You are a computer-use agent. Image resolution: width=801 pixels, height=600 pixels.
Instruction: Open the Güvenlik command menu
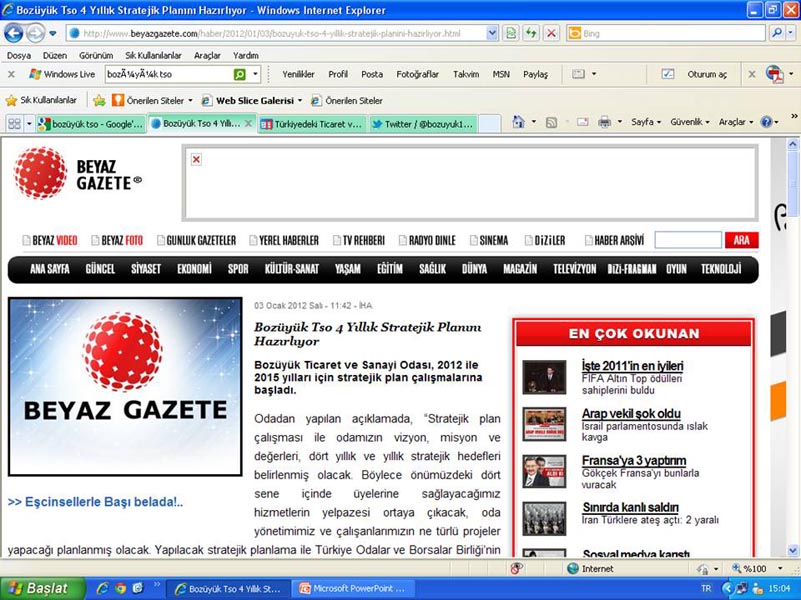tap(690, 122)
